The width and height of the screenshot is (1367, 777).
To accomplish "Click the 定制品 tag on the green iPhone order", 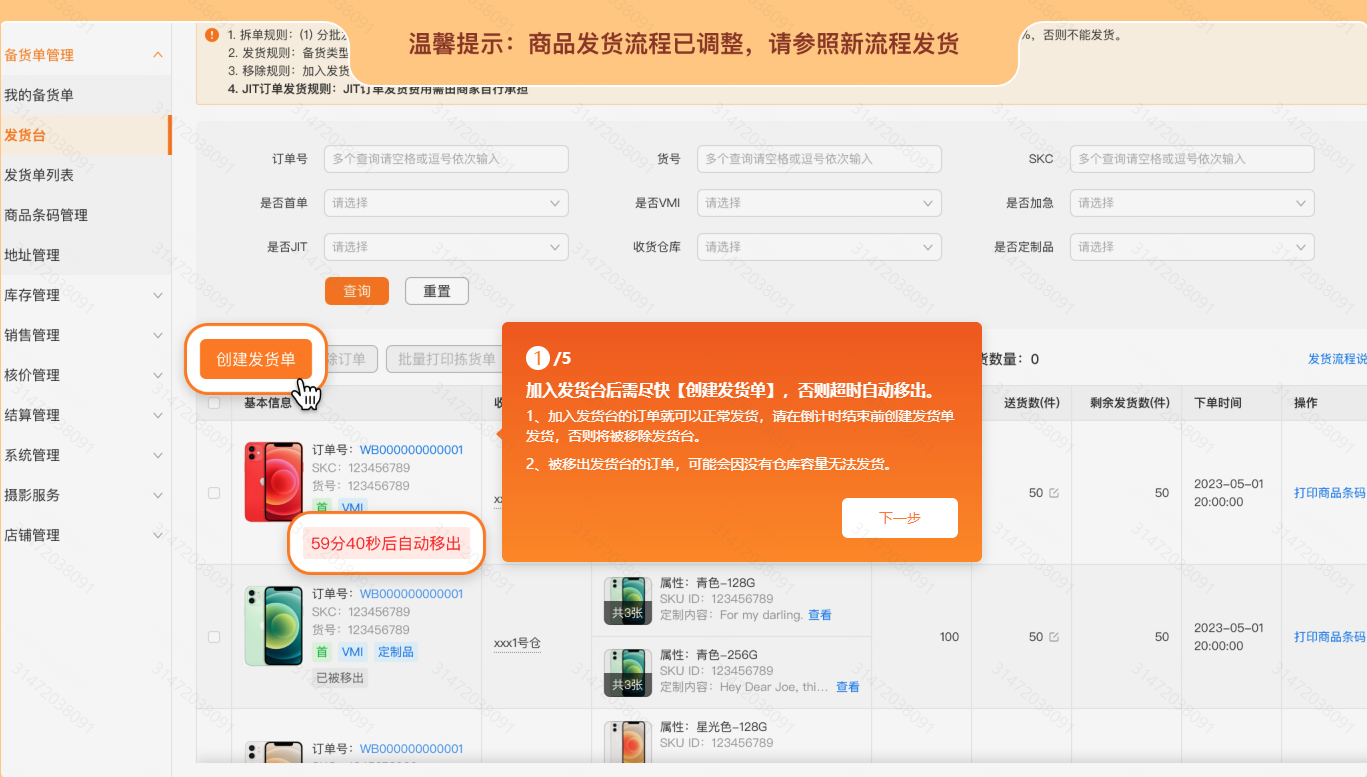I will point(396,652).
